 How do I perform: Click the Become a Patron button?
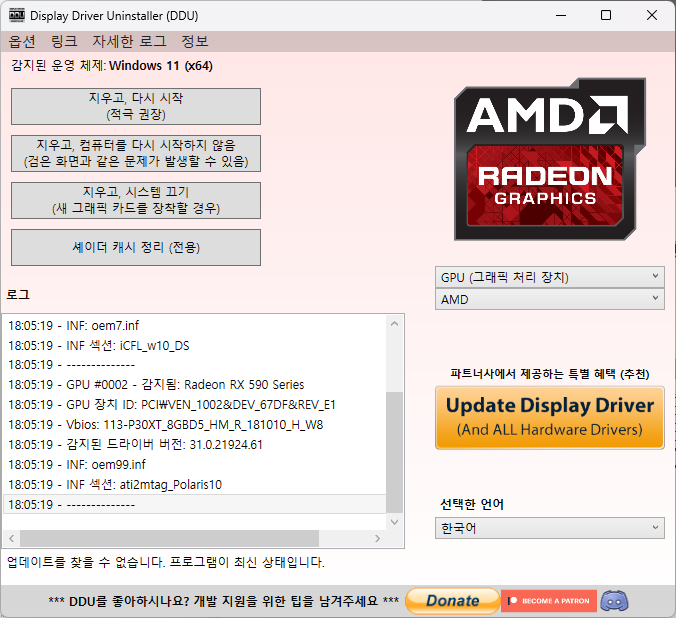point(549,601)
